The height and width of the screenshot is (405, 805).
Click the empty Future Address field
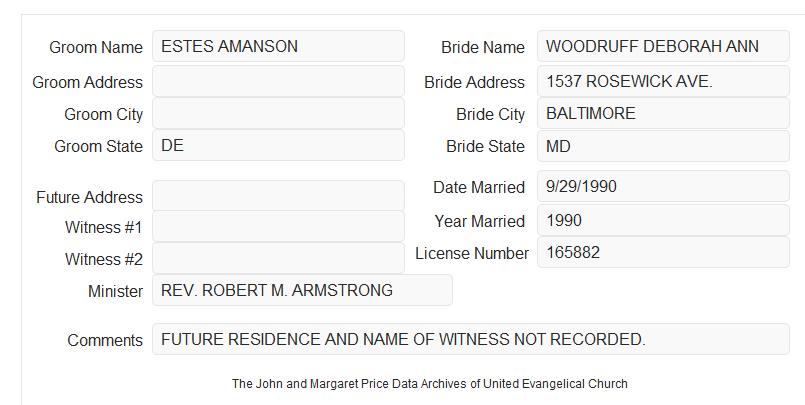tap(278, 196)
